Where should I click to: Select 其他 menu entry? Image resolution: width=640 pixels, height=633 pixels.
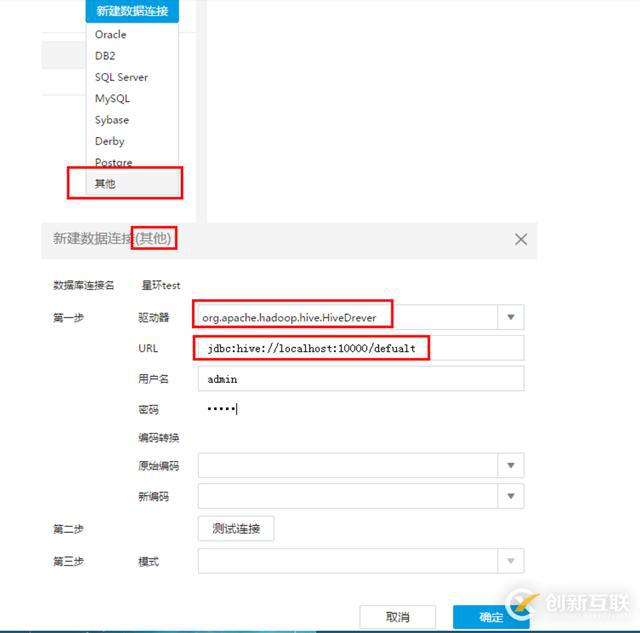pyautogui.click(x=132, y=184)
